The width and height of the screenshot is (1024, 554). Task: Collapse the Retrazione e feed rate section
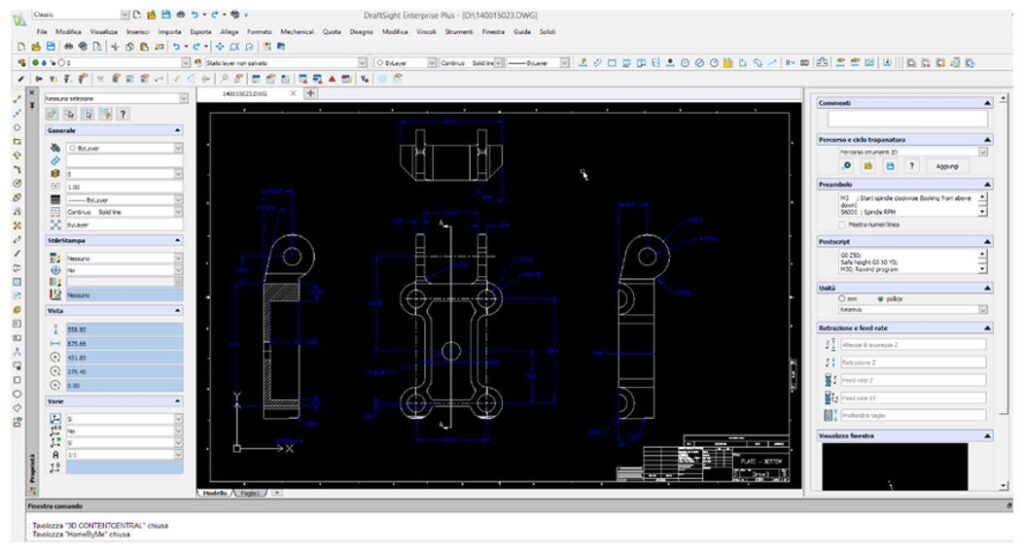coord(987,328)
